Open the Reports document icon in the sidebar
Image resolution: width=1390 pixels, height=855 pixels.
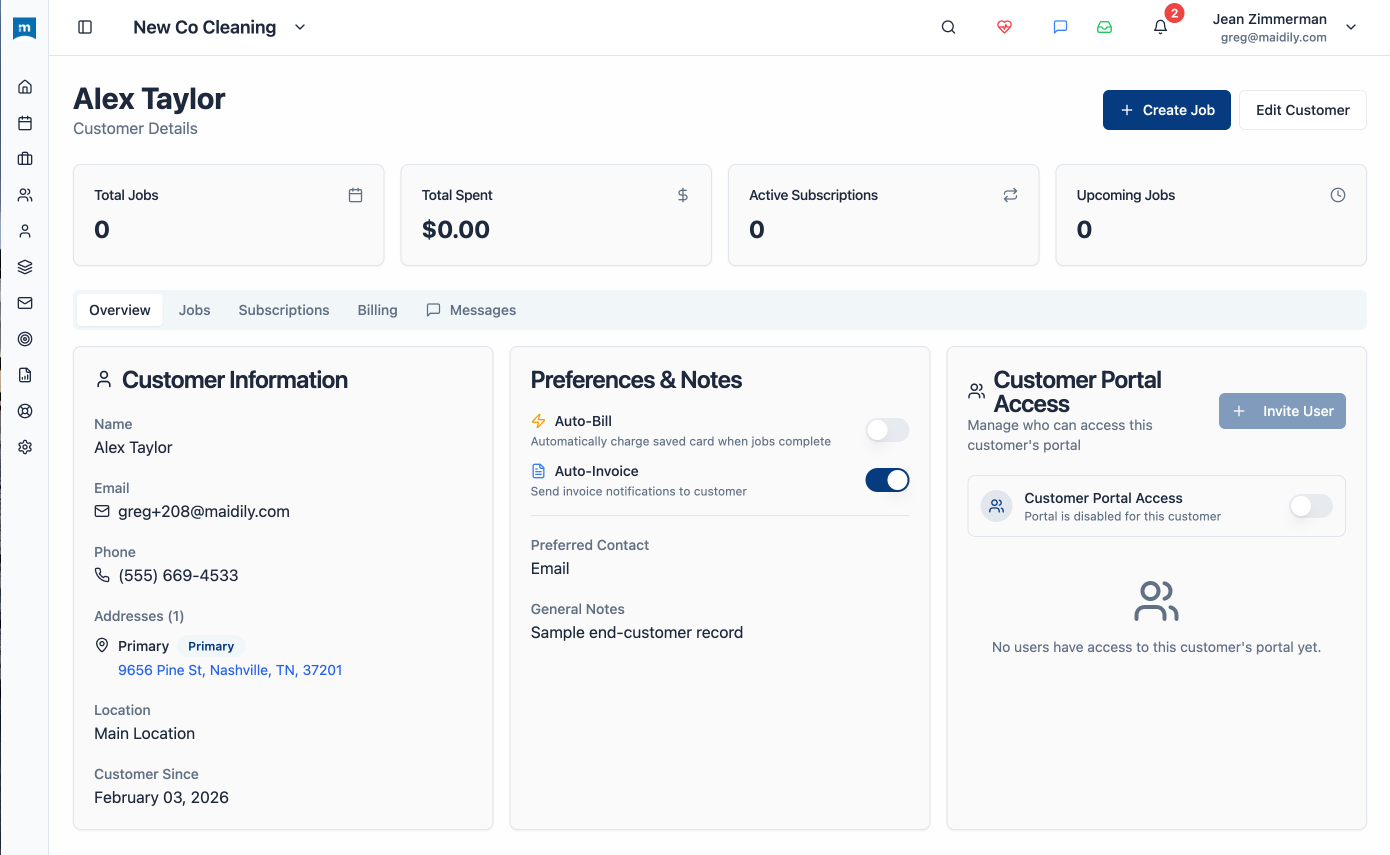click(x=24, y=374)
